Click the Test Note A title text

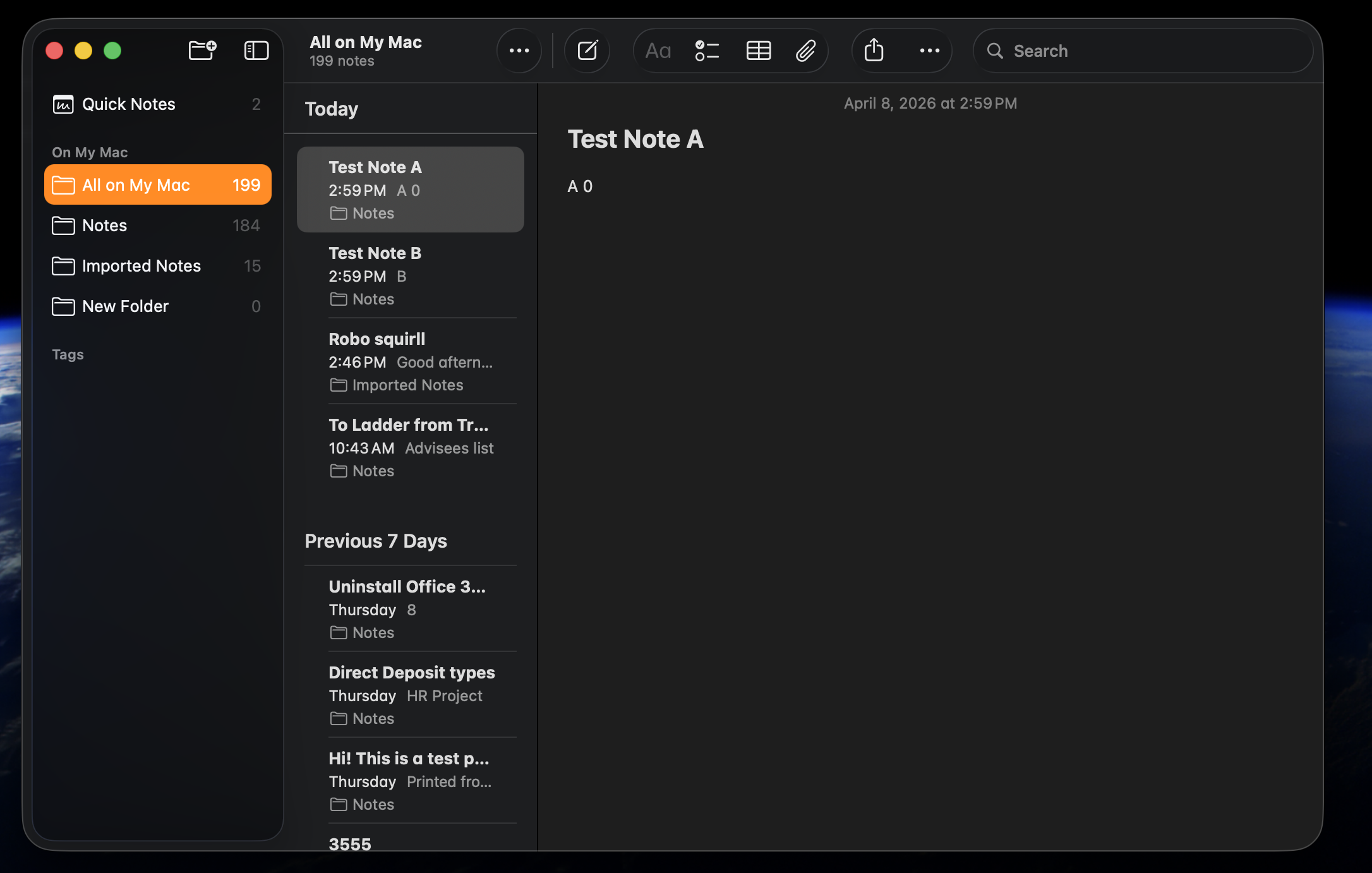coord(635,139)
